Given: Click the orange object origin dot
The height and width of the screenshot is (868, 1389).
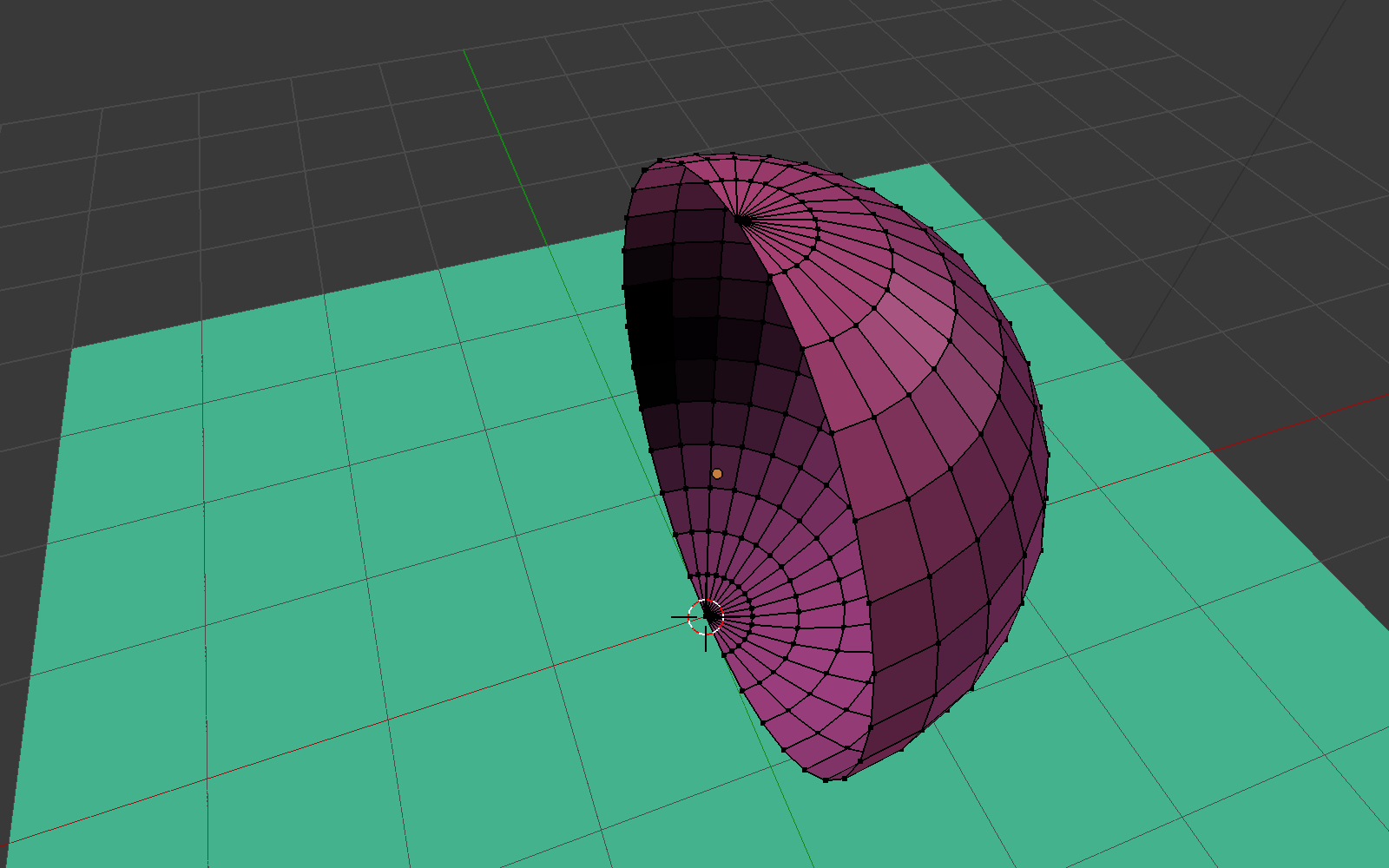Looking at the screenshot, I should (x=717, y=474).
